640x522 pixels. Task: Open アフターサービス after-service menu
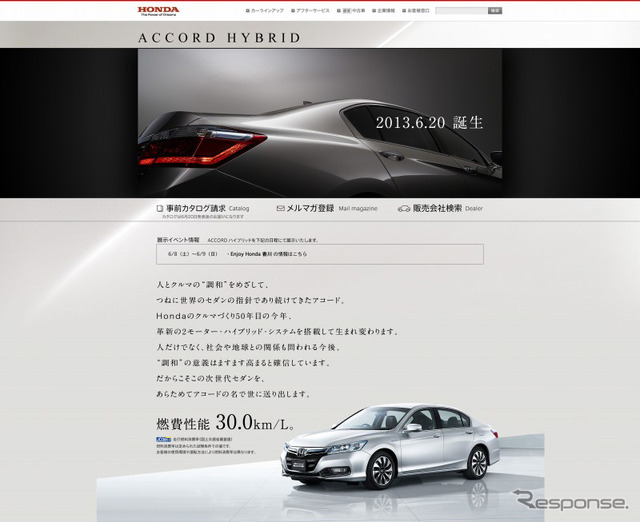click(x=310, y=11)
